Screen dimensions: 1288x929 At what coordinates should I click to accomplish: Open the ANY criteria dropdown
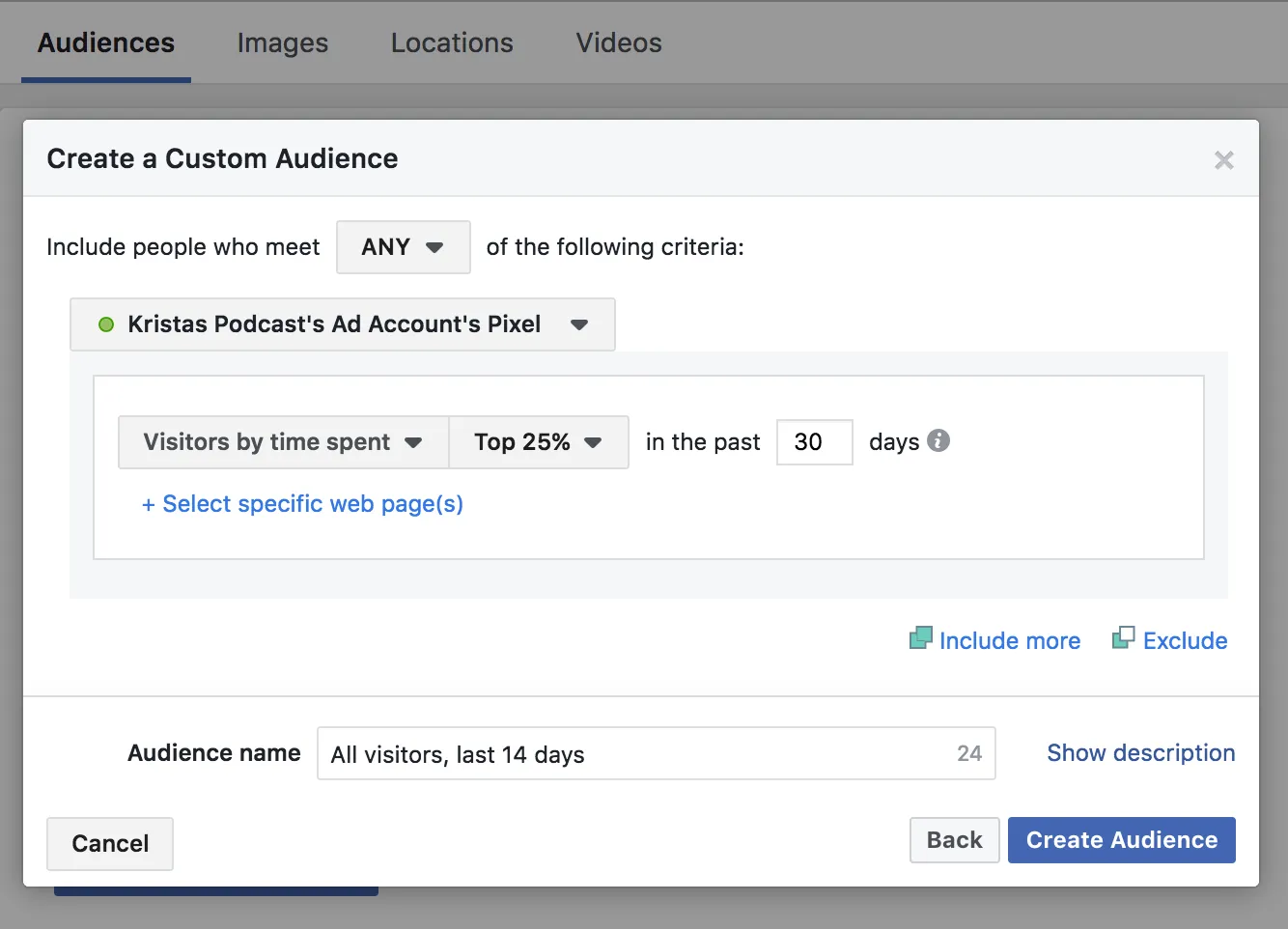[x=404, y=247]
